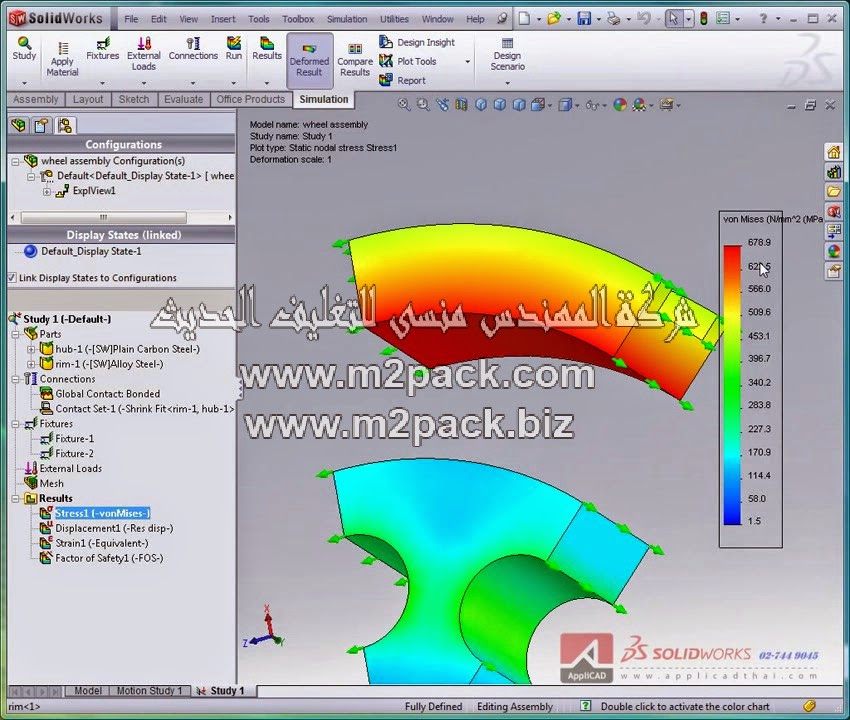Select Contact Set-1 Shrink Fit

[x=145, y=409]
